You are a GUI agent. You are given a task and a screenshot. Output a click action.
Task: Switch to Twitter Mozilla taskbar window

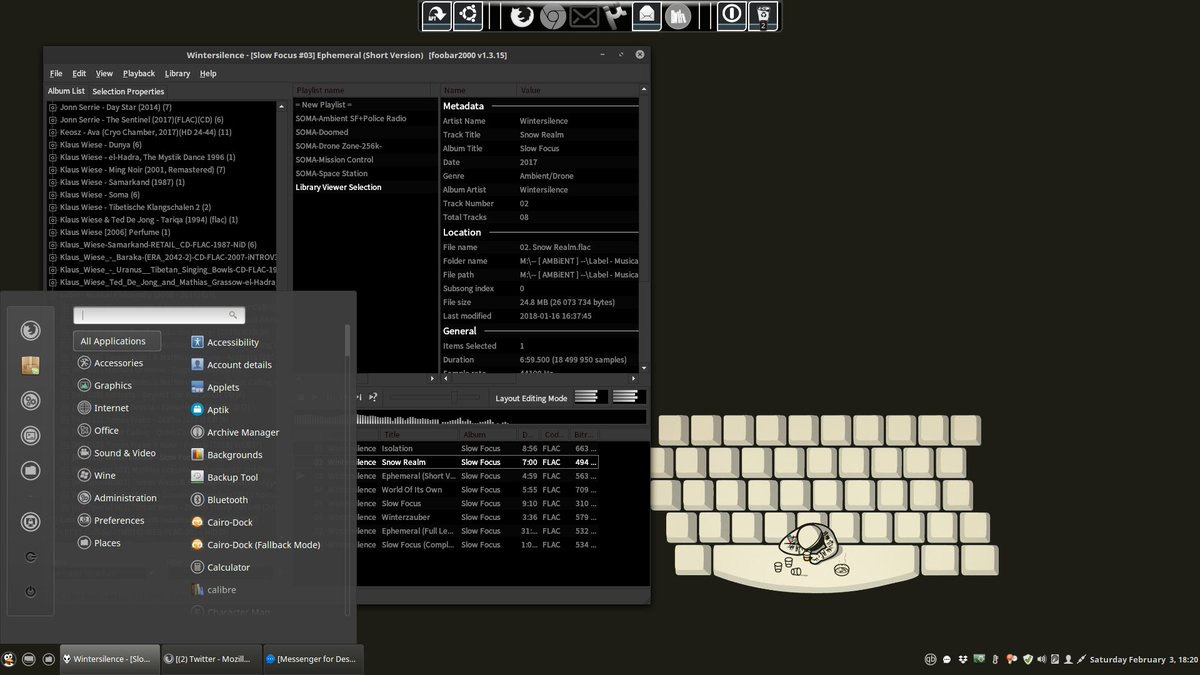point(210,659)
